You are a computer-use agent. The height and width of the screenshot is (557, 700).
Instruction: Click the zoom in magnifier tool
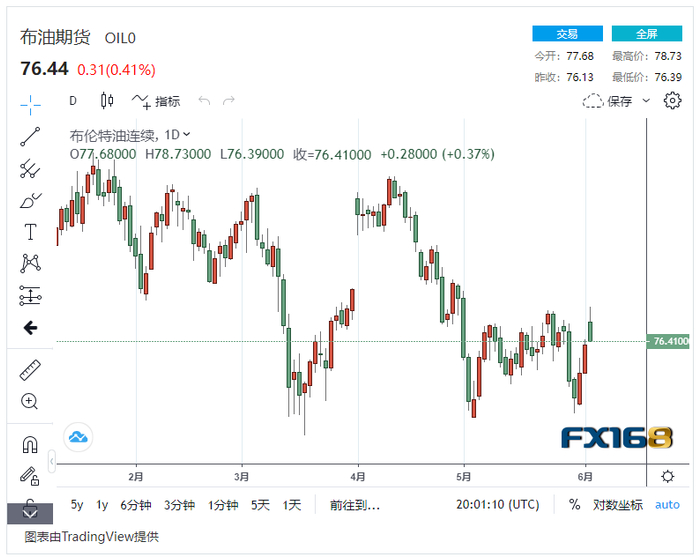tap(30, 402)
